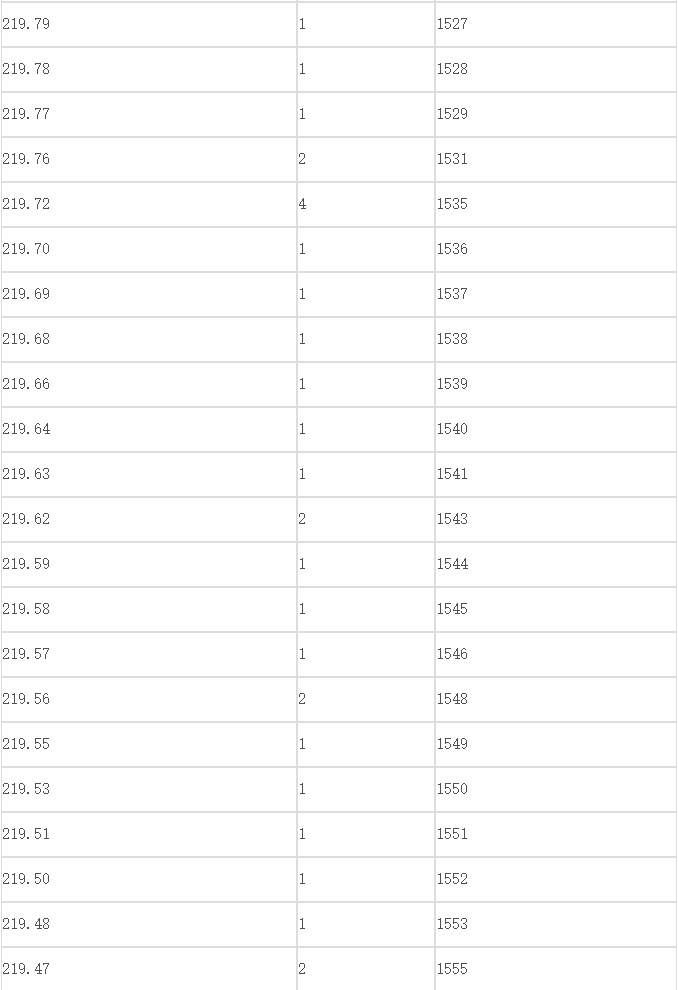Image resolution: width=678 pixels, height=990 pixels.
Task: Select the score 219.76 cell
Action: pos(149,159)
